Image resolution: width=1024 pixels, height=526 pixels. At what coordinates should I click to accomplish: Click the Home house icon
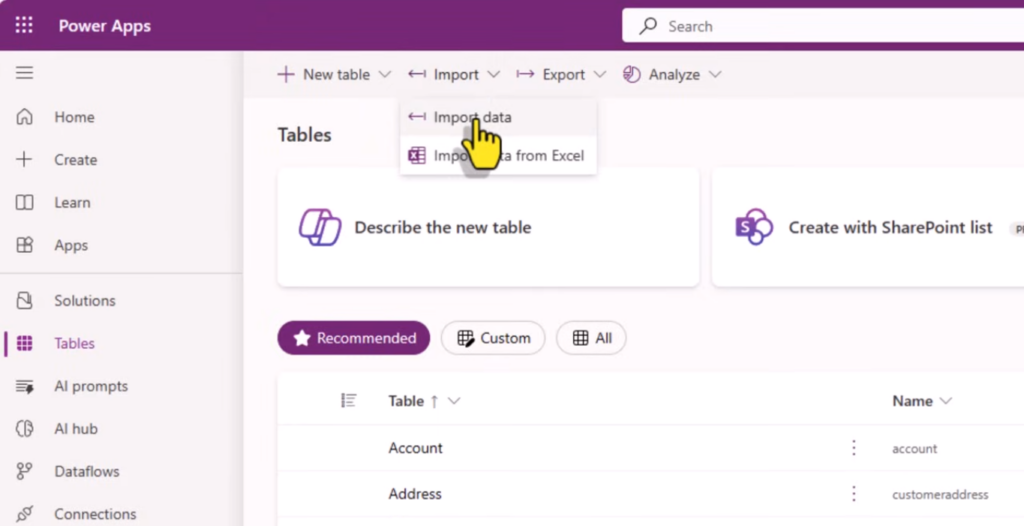pos(24,117)
